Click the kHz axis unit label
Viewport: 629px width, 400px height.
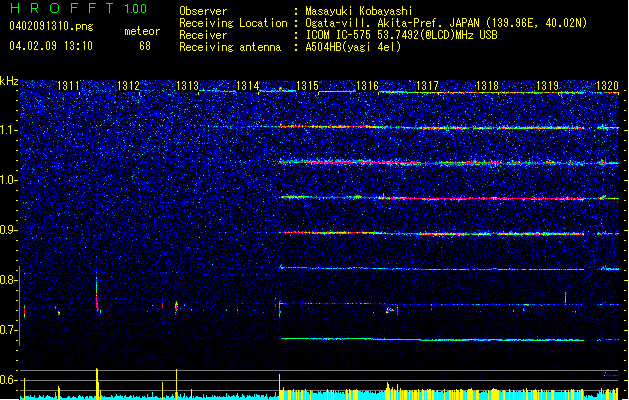click(x=9, y=81)
